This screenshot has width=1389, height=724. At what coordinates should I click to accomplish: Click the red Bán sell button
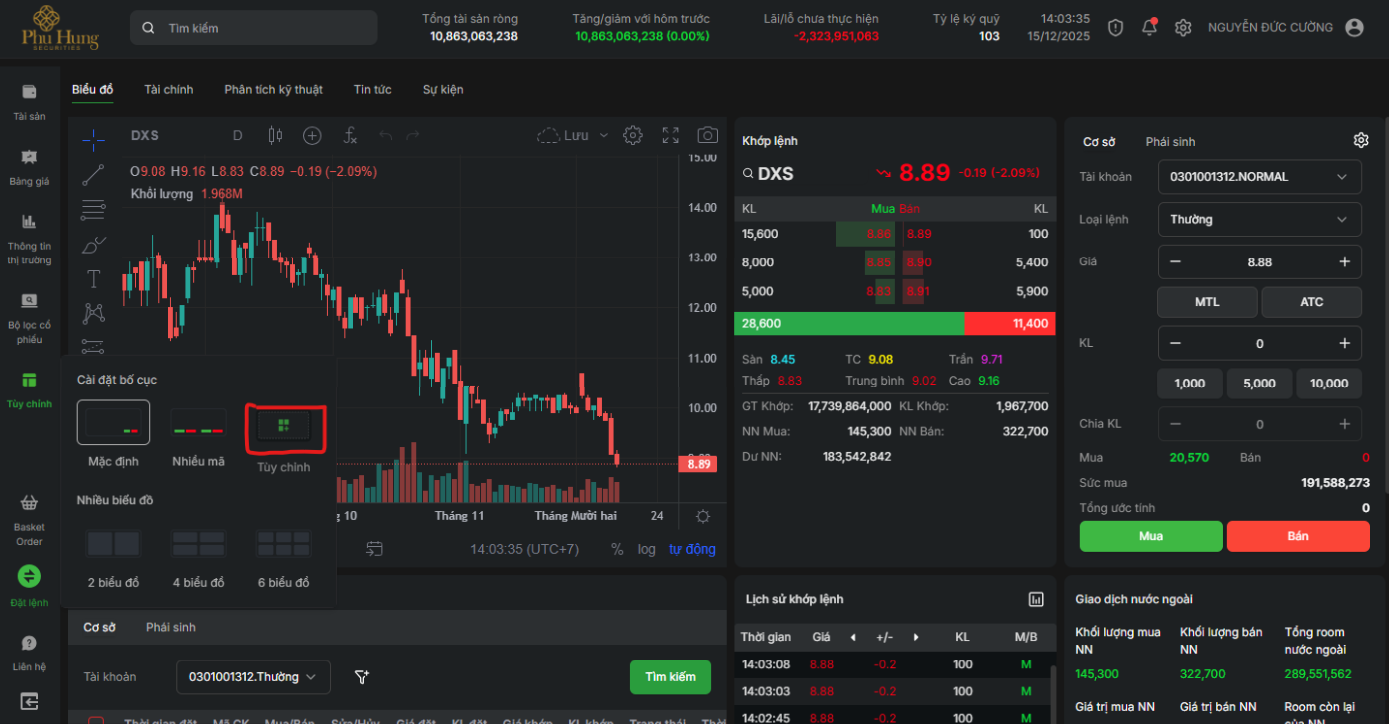(x=1297, y=536)
